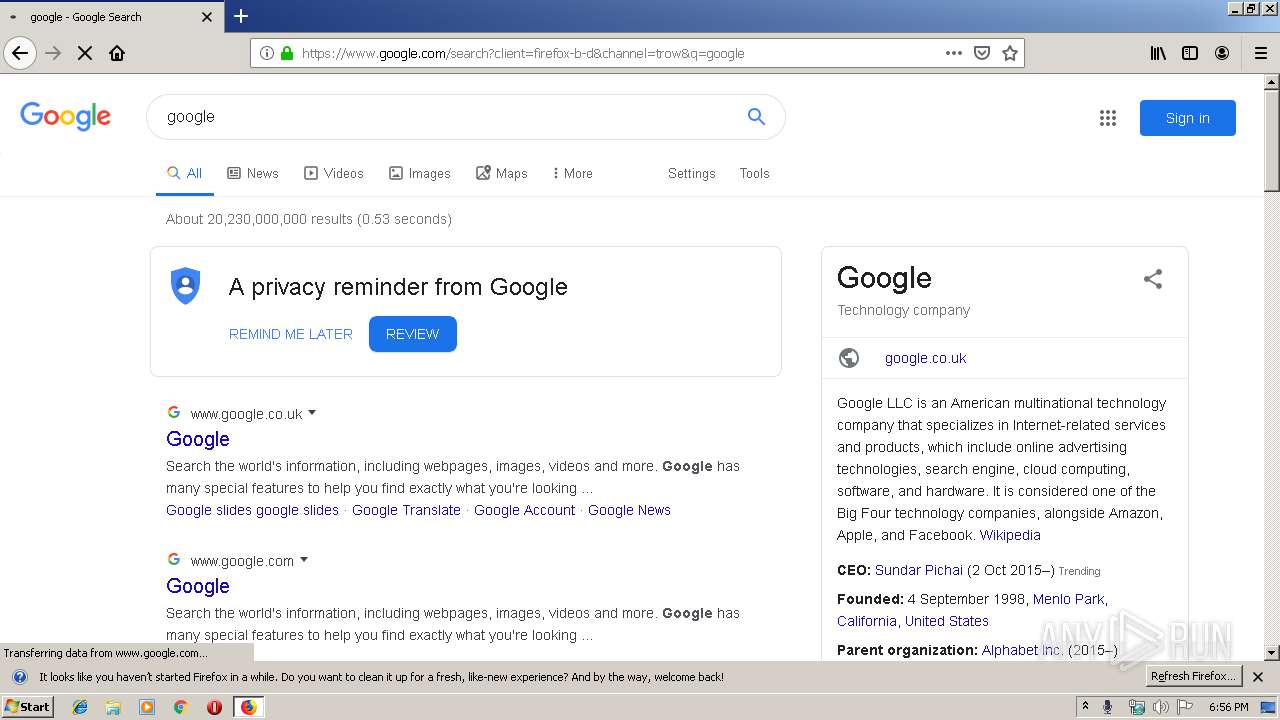The width and height of the screenshot is (1280, 720).
Task: Switch to the News tab
Action: click(253, 173)
